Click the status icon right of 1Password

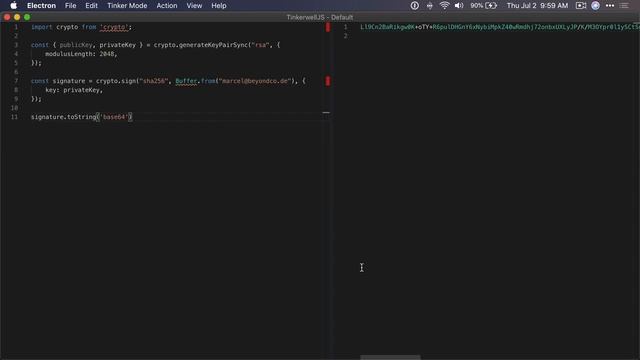coord(429,6)
